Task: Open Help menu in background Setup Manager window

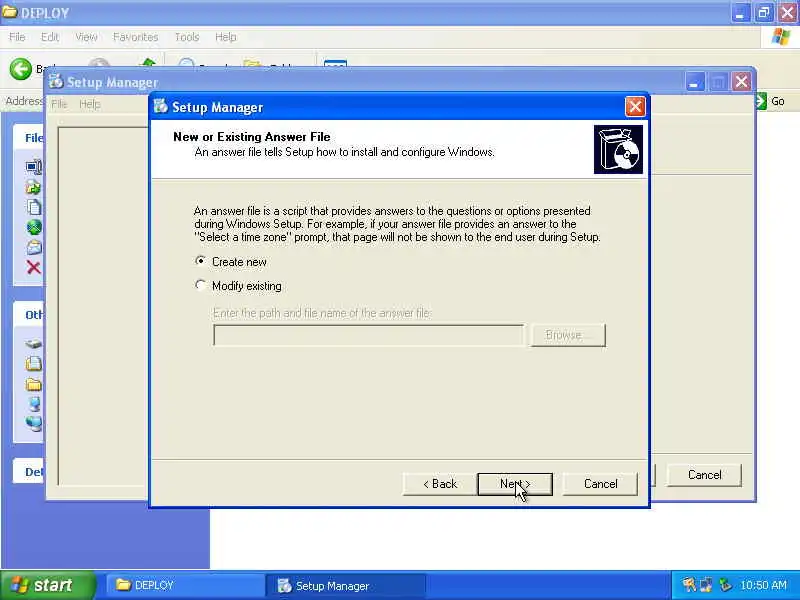Action: point(89,104)
